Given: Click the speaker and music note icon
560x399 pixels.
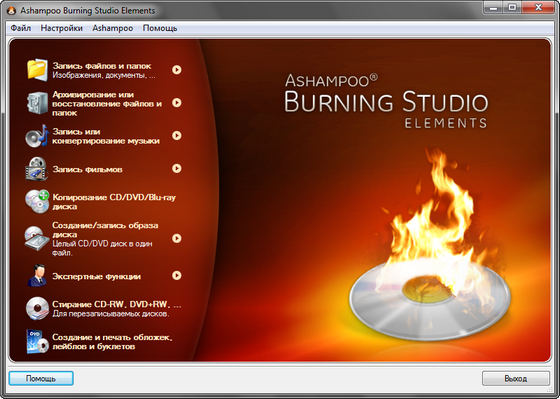Looking at the screenshot, I should click(x=37, y=136).
